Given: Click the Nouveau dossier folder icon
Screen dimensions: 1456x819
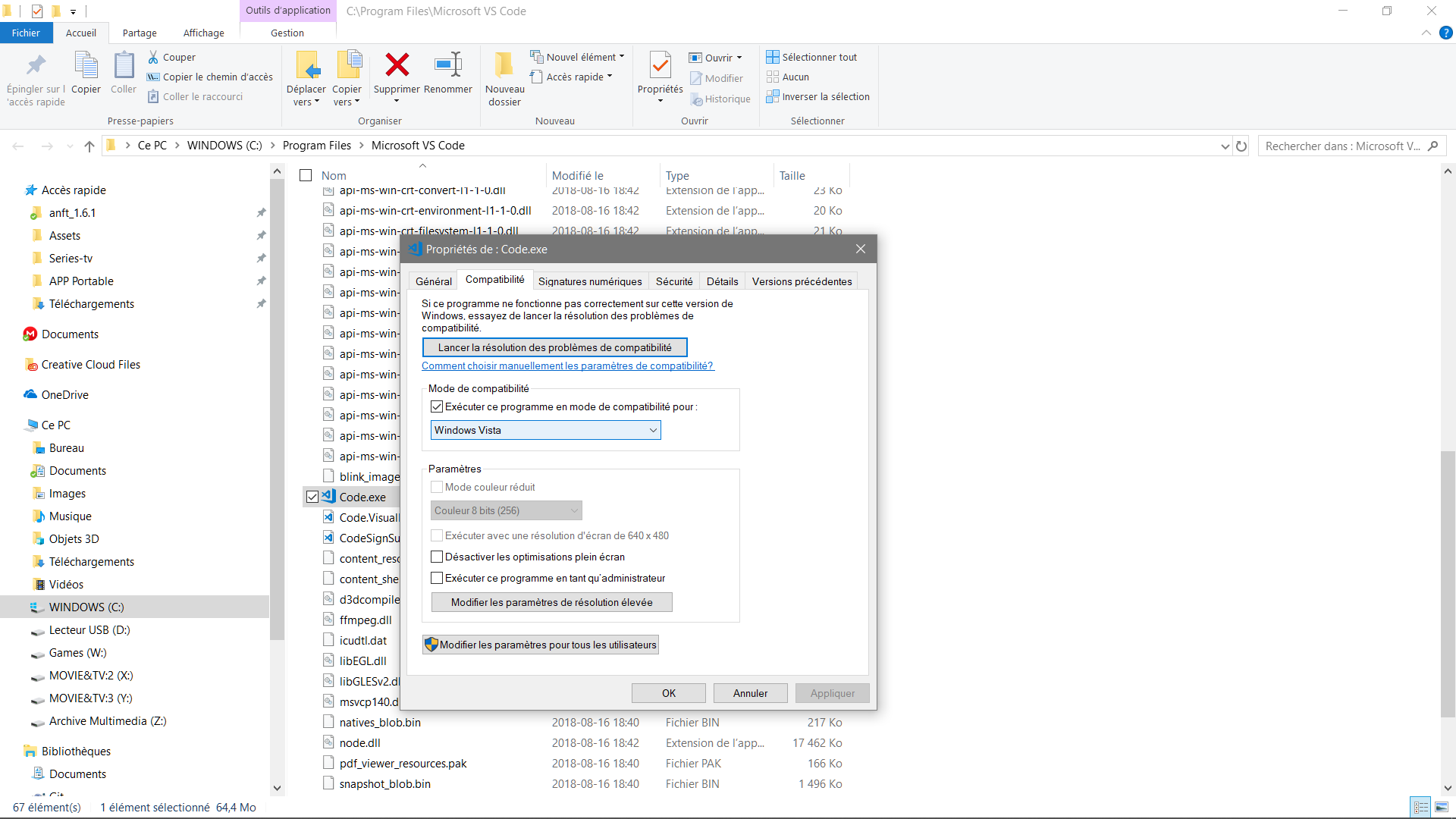Looking at the screenshot, I should click(504, 66).
